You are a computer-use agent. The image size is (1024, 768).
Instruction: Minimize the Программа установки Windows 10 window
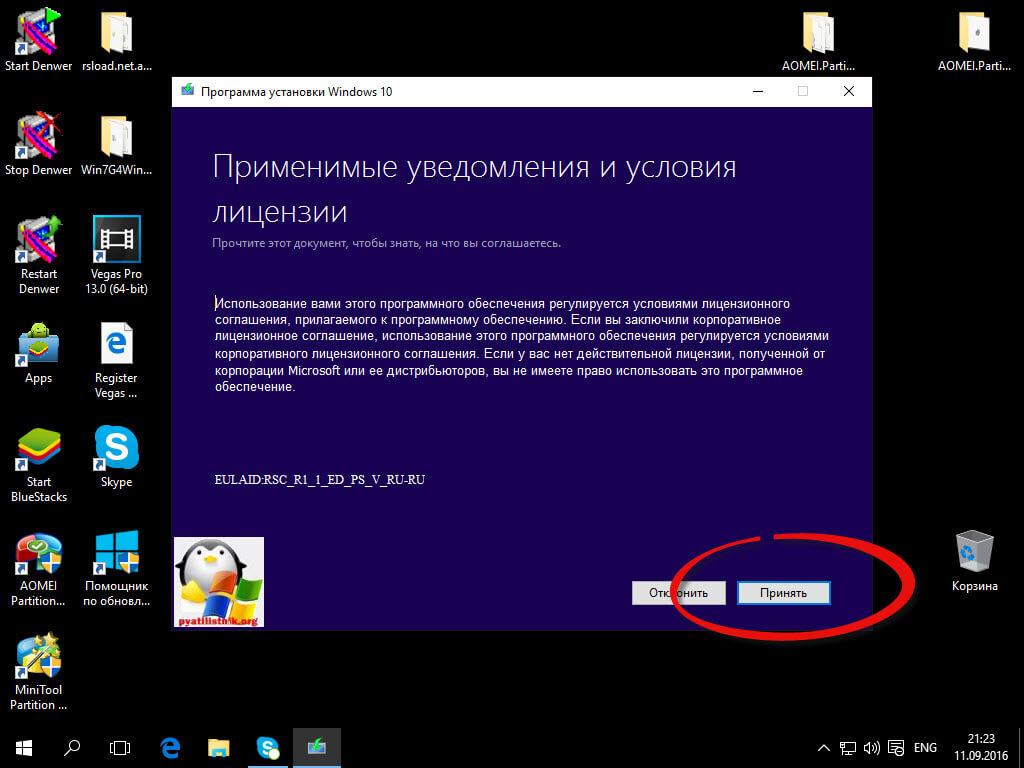(758, 91)
